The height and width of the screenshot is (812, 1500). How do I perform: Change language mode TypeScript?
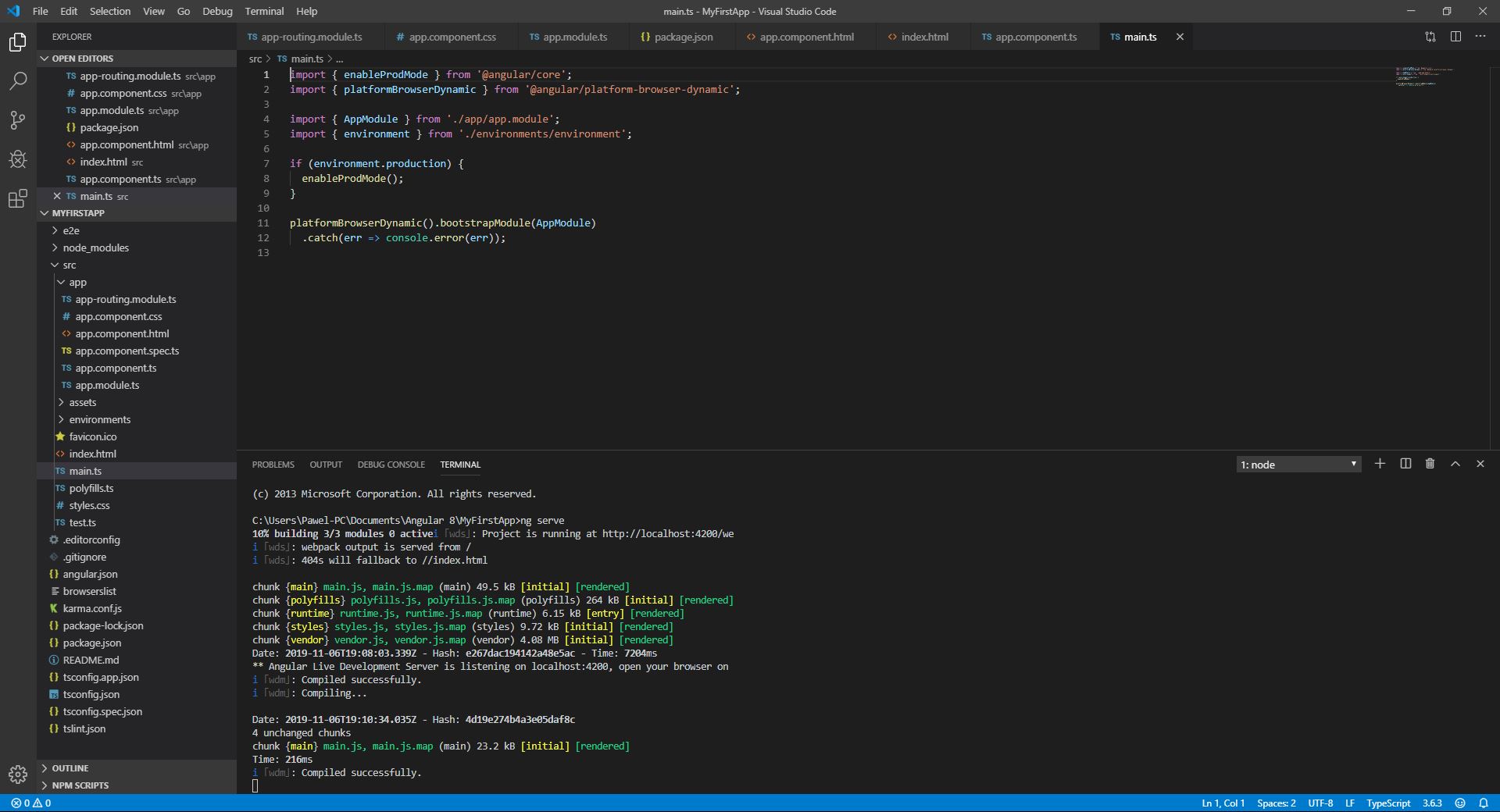[x=1388, y=803]
